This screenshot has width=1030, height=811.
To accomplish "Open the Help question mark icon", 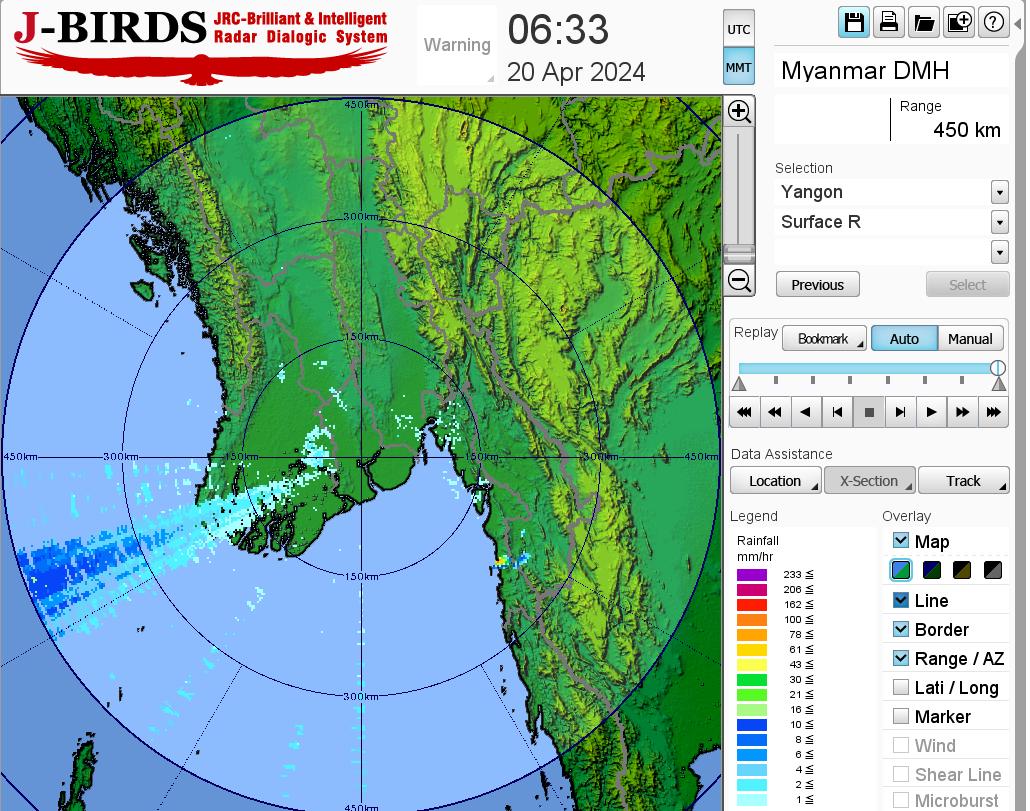I will 994,23.
